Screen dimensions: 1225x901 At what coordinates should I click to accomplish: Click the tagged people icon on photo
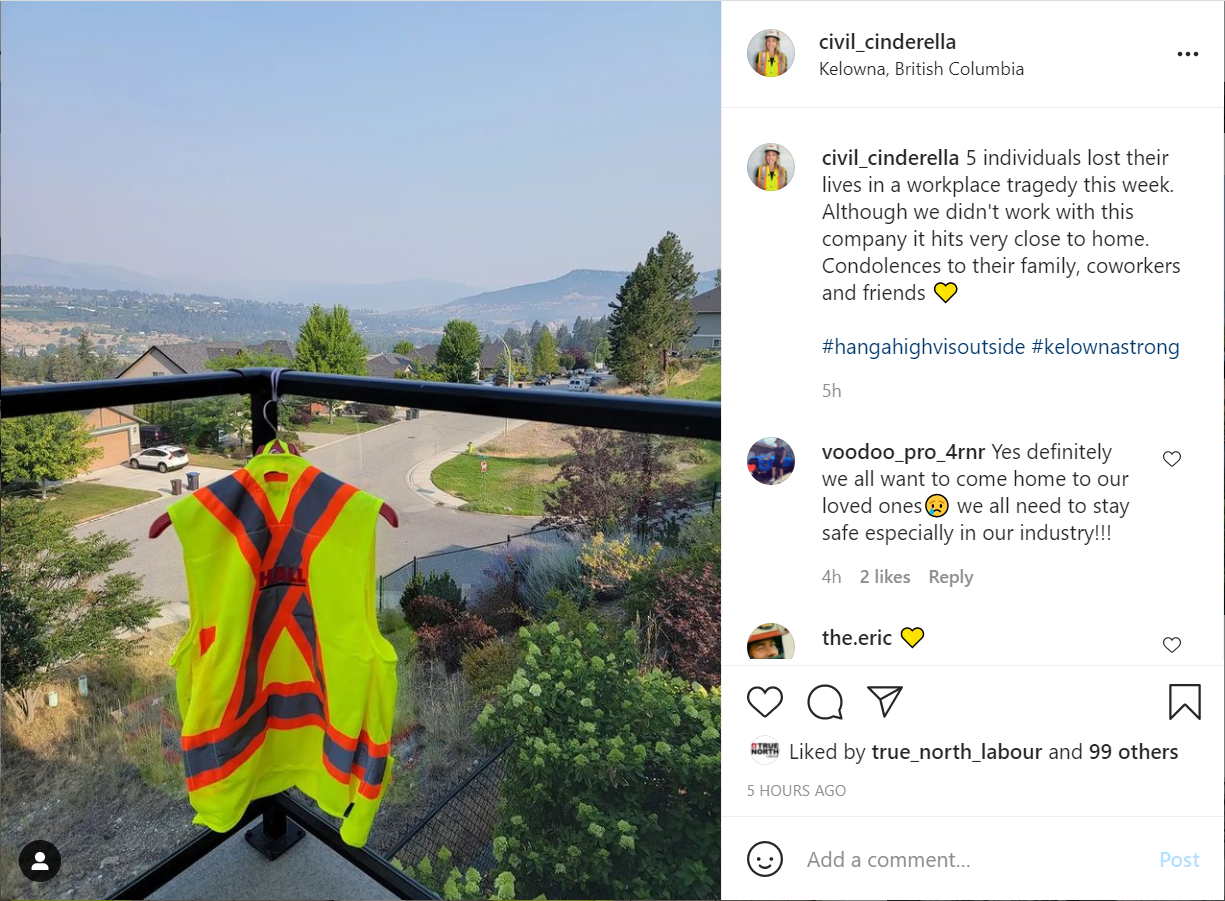40,861
